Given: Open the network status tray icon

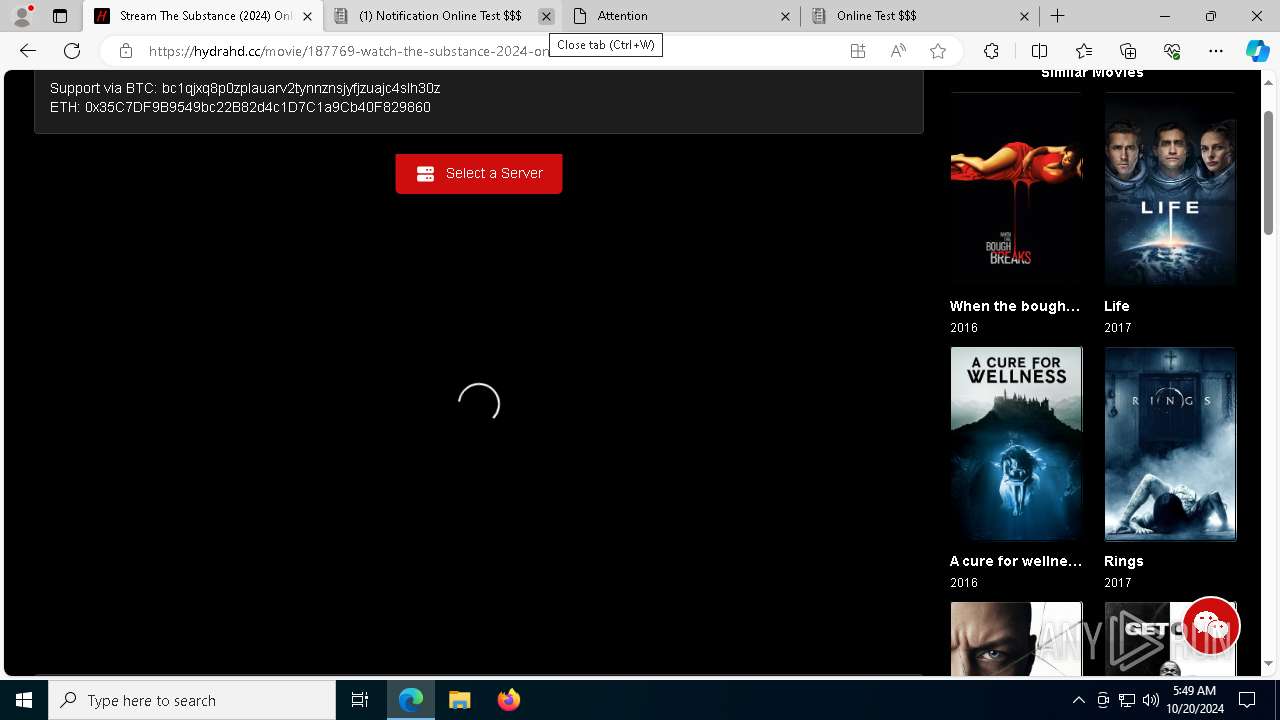Looking at the screenshot, I should coord(1127,700).
